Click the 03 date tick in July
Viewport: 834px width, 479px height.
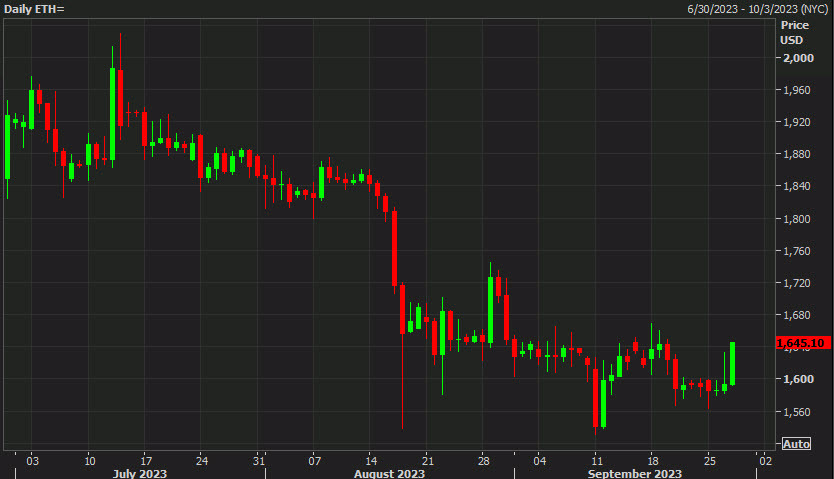tap(32, 461)
